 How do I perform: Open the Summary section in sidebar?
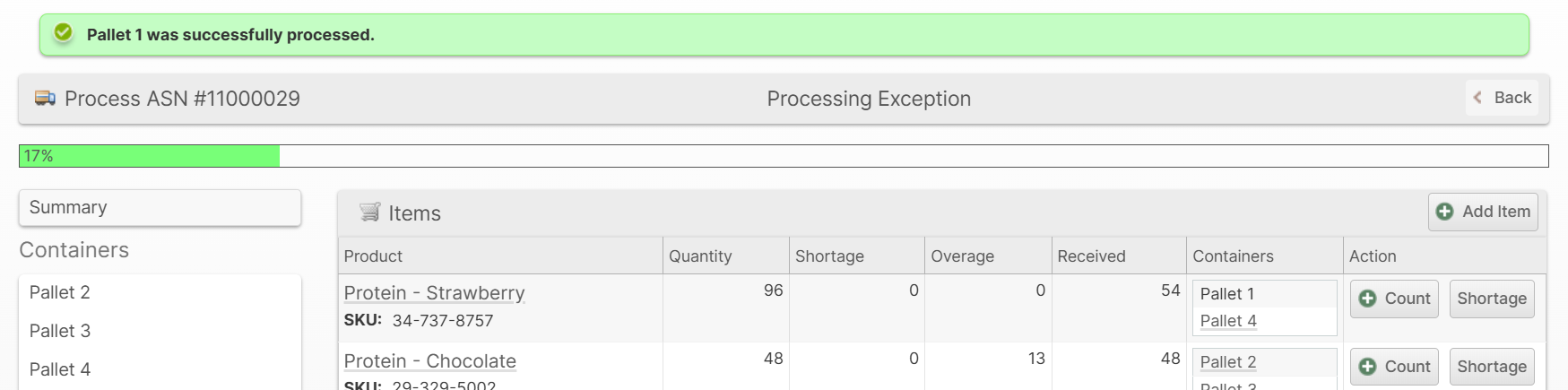[160, 208]
